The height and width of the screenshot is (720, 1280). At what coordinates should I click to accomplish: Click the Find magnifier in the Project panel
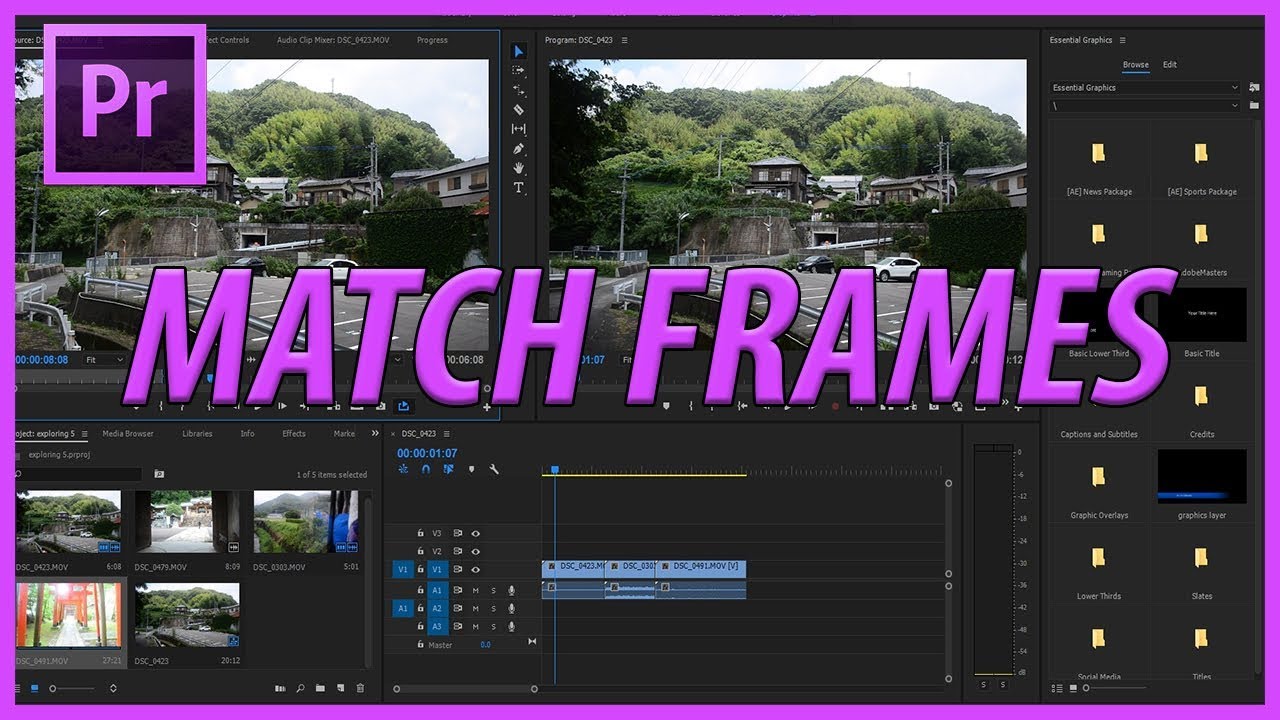[301, 688]
